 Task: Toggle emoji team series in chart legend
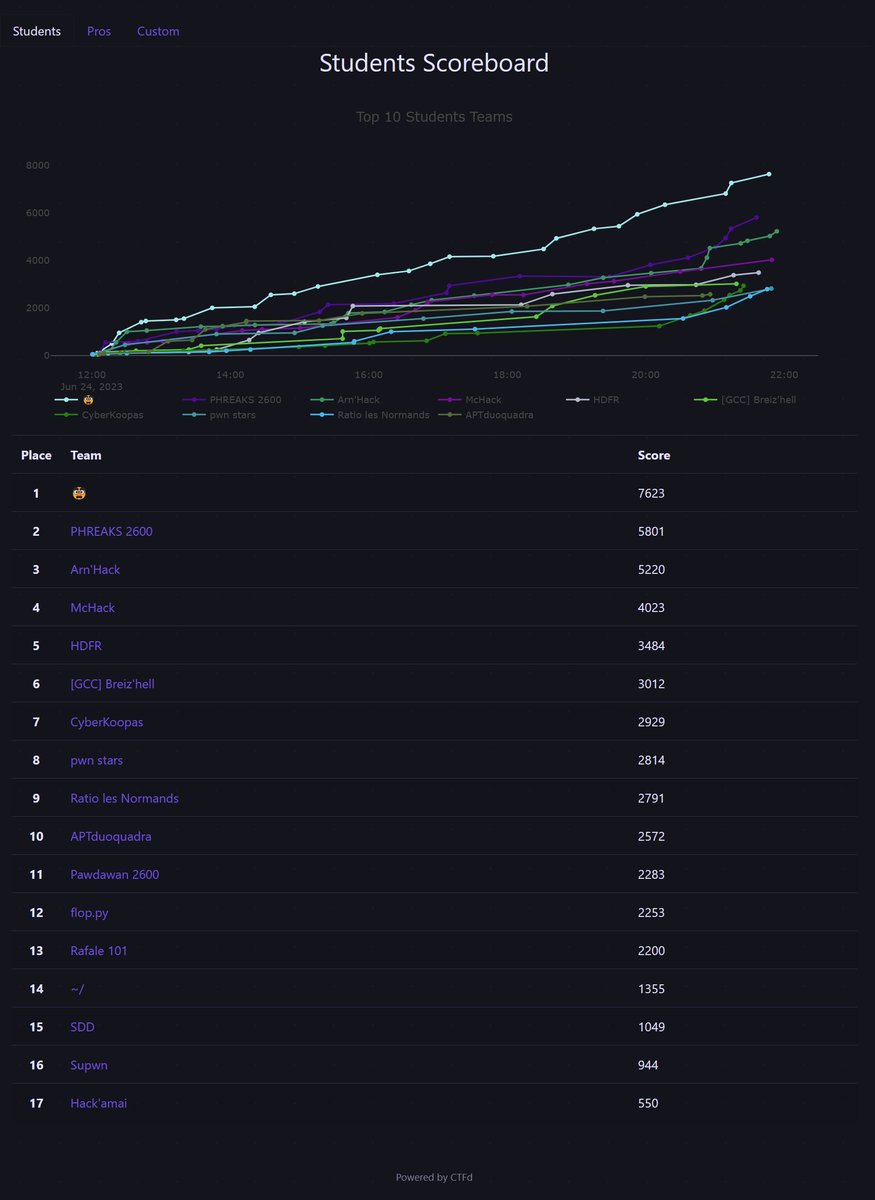(x=75, y=400)
